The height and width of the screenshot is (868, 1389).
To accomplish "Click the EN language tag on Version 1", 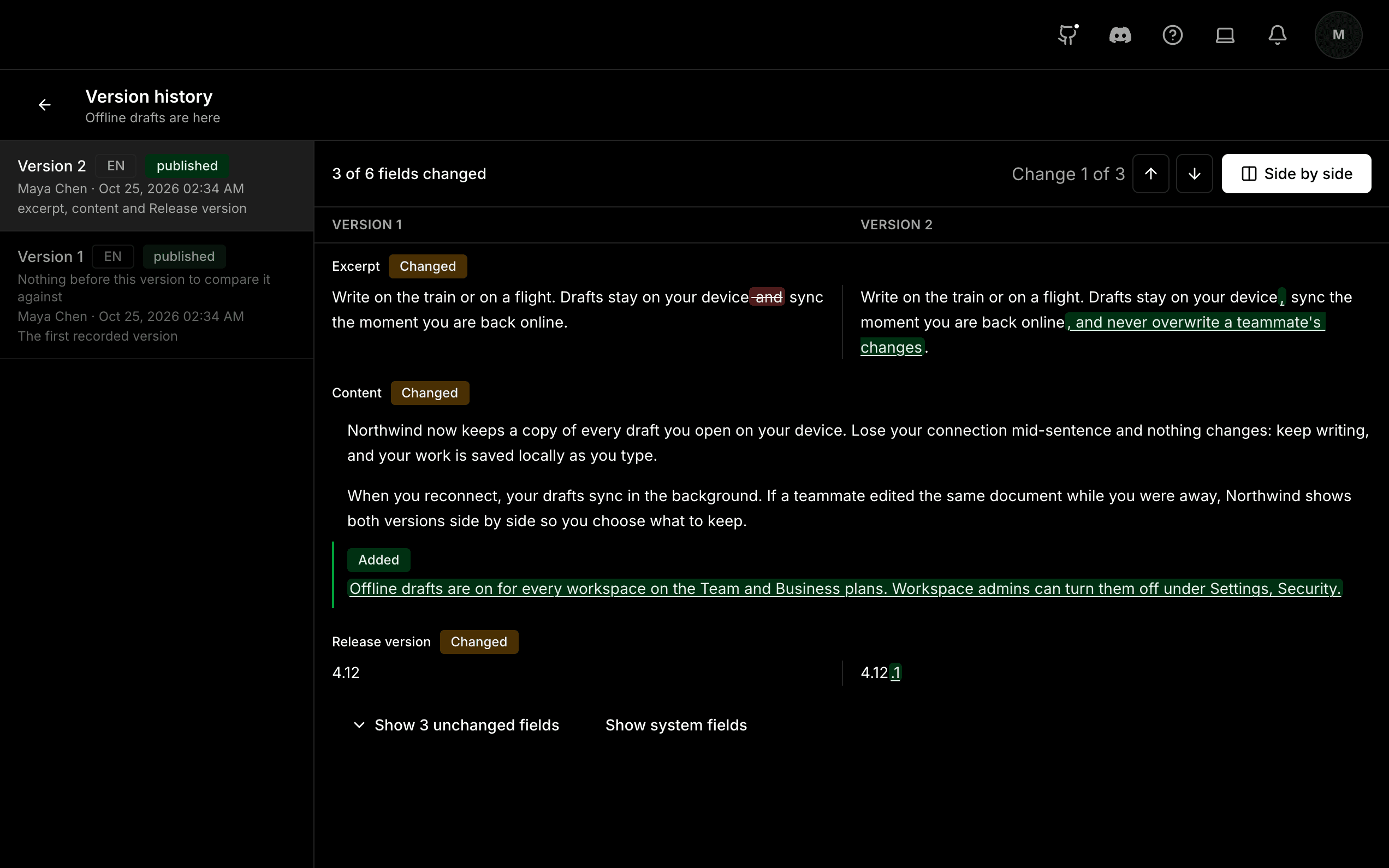I will [x=113, y=257].
